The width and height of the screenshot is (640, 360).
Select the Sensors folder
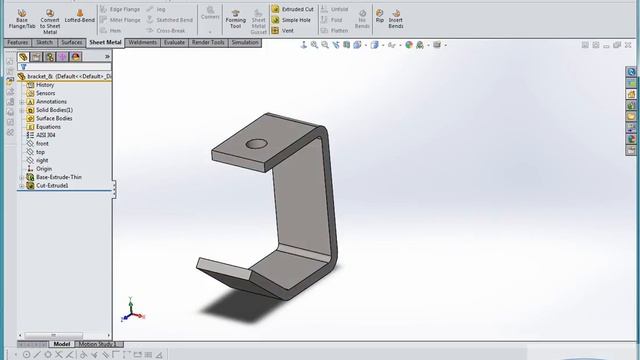point(41,93)
